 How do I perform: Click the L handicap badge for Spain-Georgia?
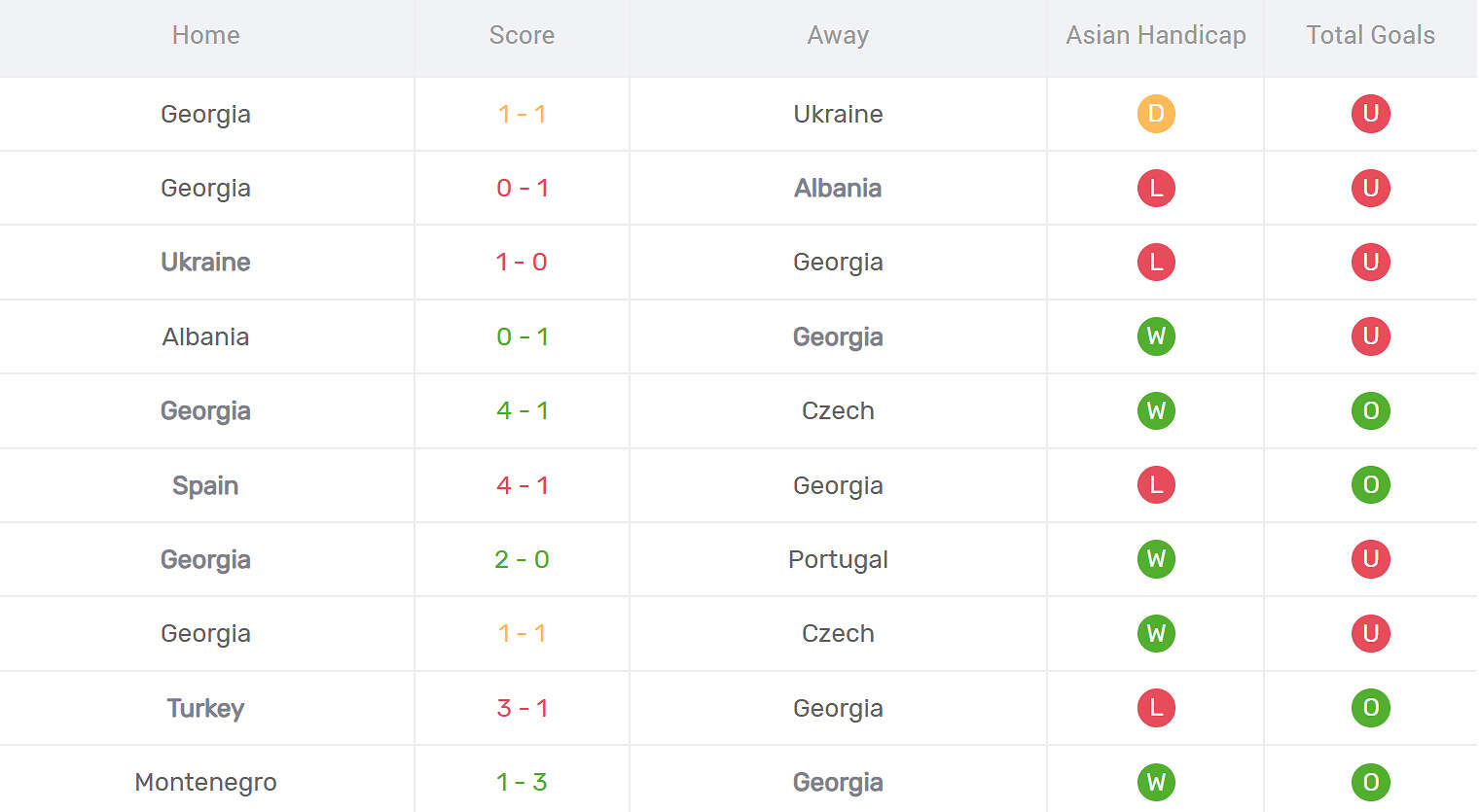[x=1156, y=484]
